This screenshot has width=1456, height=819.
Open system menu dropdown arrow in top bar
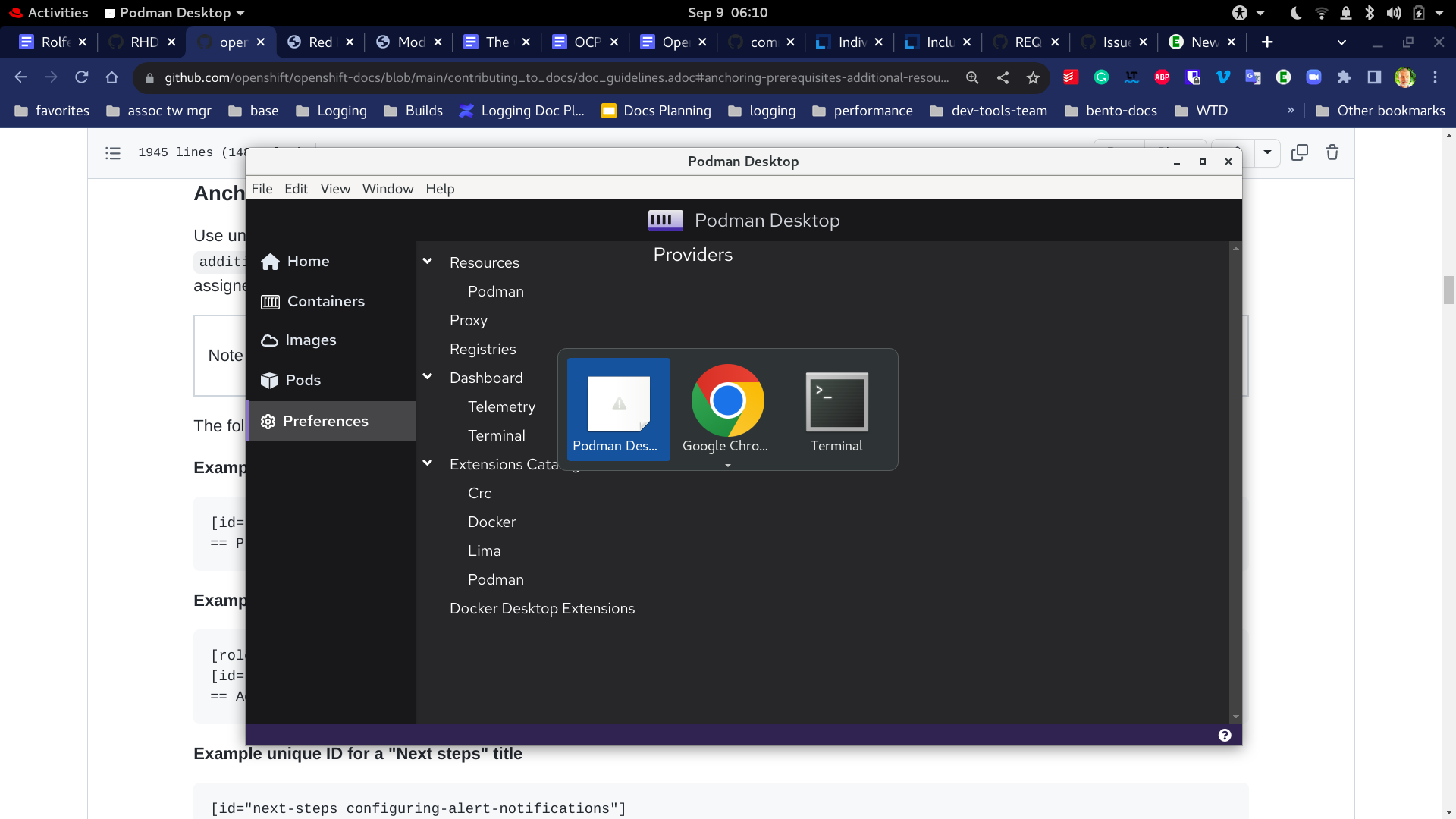click(1439, 13)
